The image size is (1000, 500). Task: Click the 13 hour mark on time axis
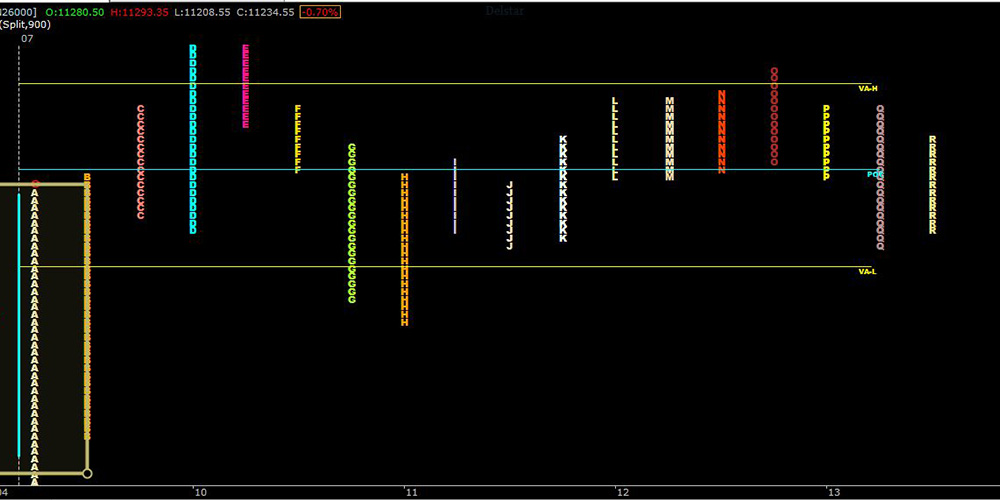tap(834, 492)
